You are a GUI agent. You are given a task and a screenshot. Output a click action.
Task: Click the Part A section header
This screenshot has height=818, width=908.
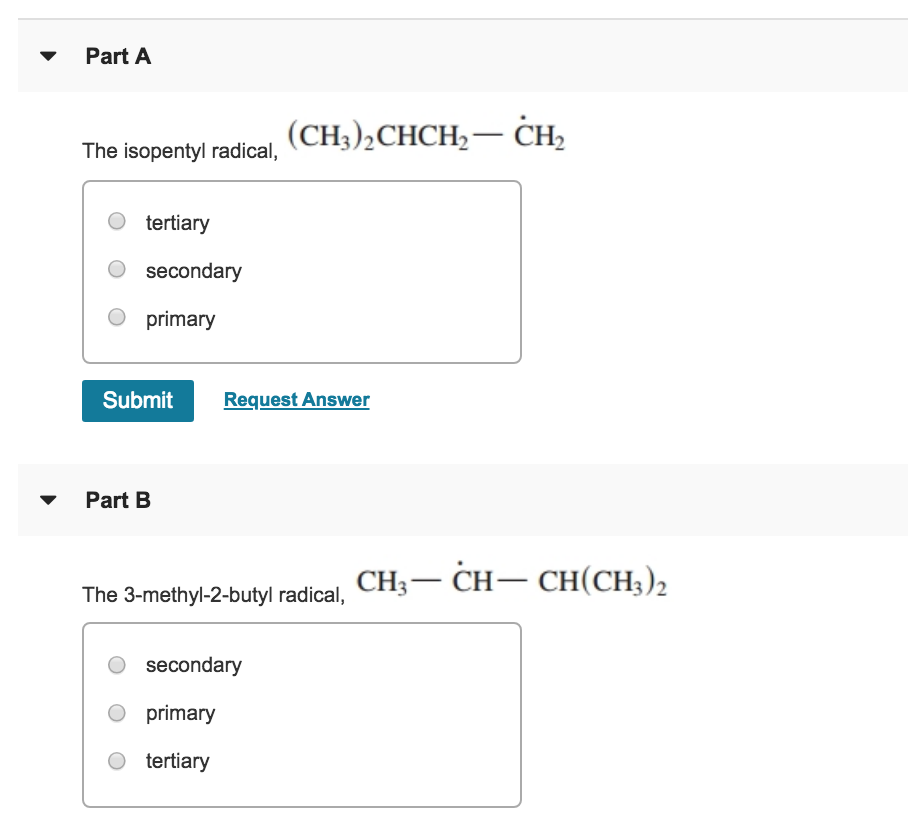coord(116,57)
